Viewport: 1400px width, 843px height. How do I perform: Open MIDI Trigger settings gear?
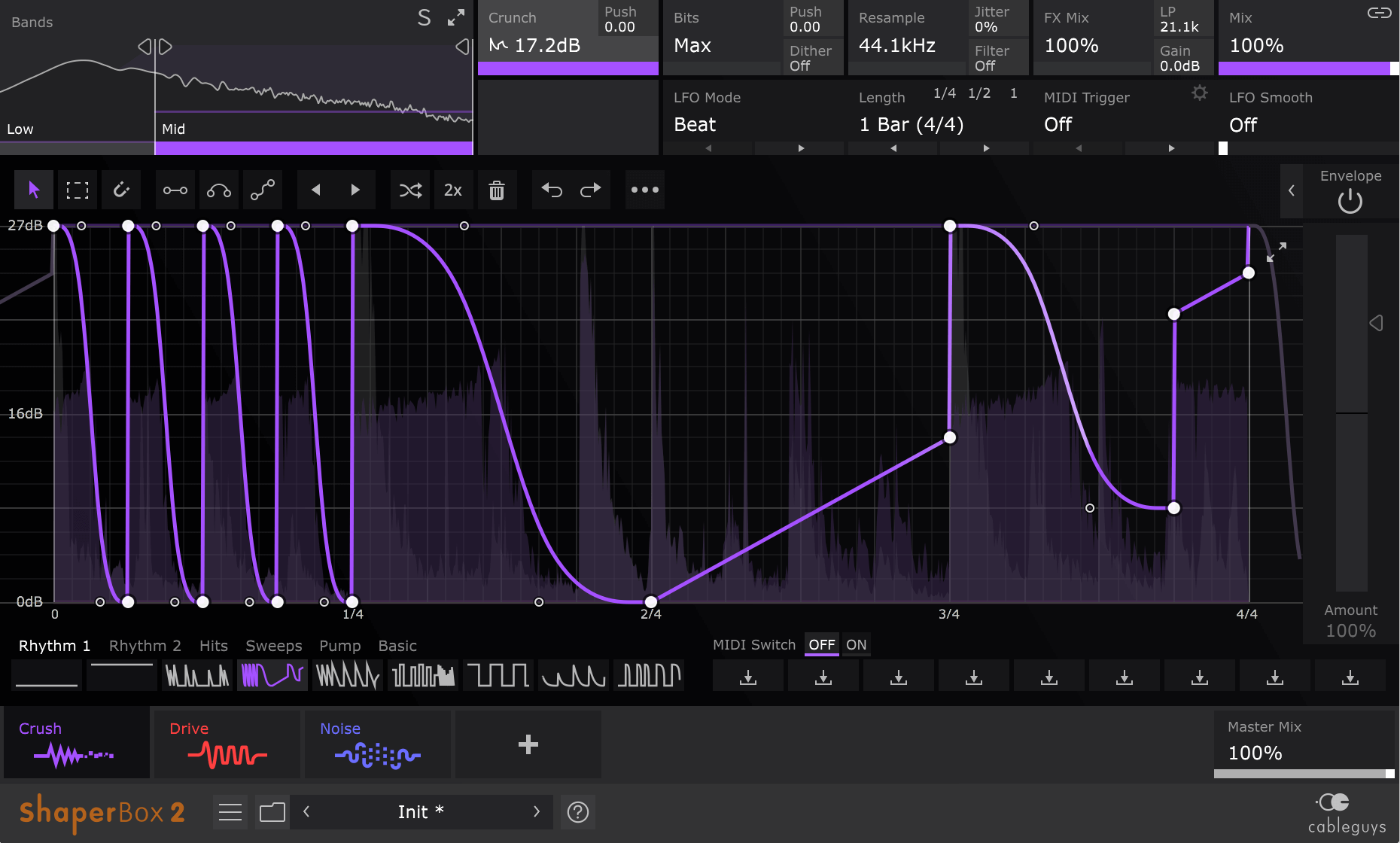[1200, 93]
